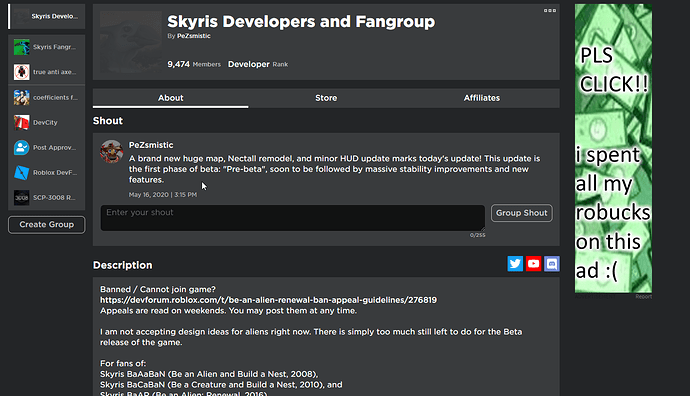Screen dimensions: 690x396
Task: Select the About tab
Action: (x=170, y=98)
